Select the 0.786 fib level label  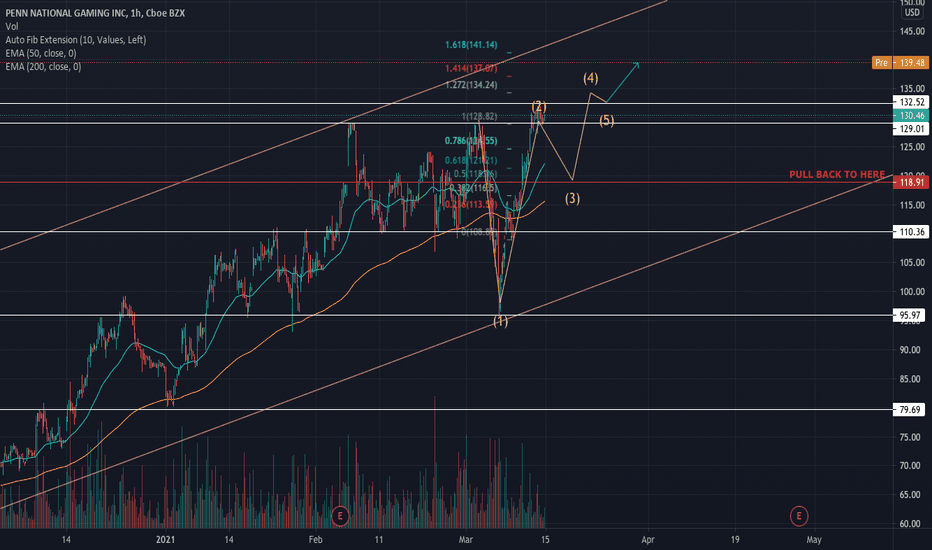click(471, 141)
